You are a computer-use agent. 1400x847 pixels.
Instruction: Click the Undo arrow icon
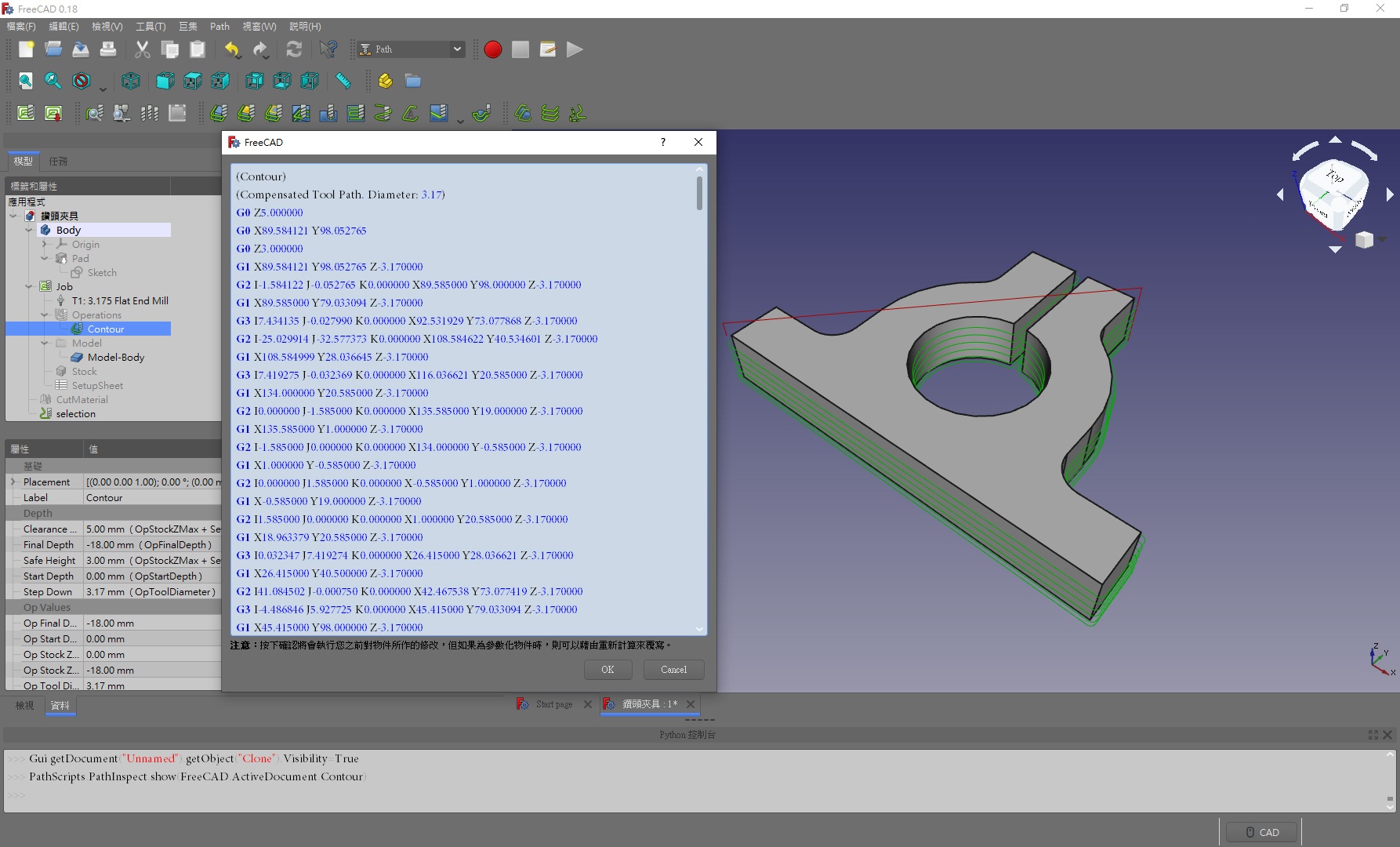point(232,49)
